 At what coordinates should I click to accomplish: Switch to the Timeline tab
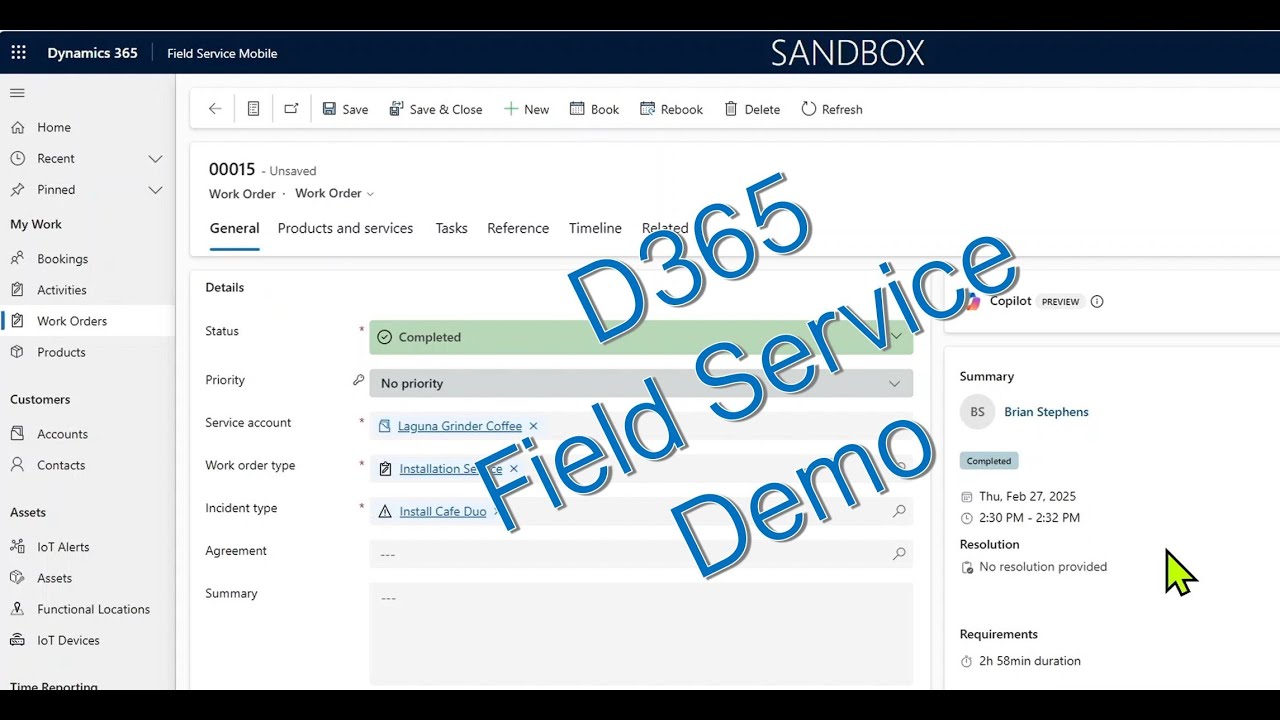[x=595, y=229]
